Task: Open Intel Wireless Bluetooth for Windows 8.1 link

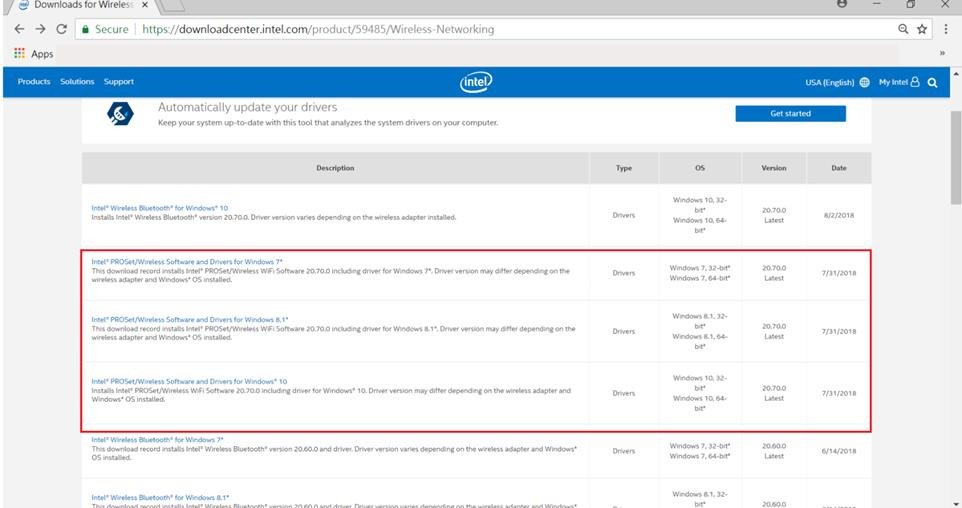Action: pyautogui.click(x=160, y=498)
